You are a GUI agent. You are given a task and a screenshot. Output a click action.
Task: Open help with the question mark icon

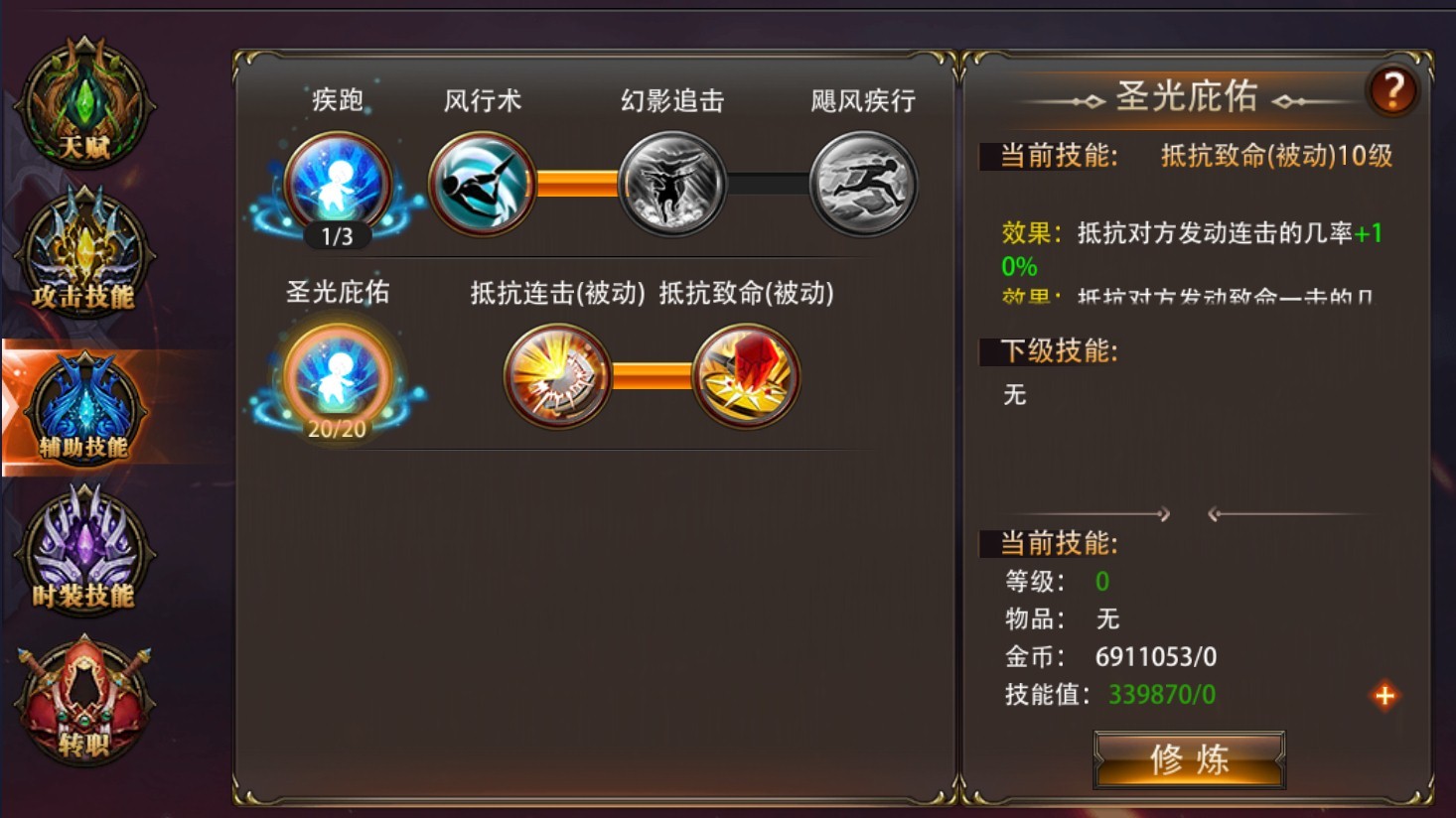pos(1392,91)
